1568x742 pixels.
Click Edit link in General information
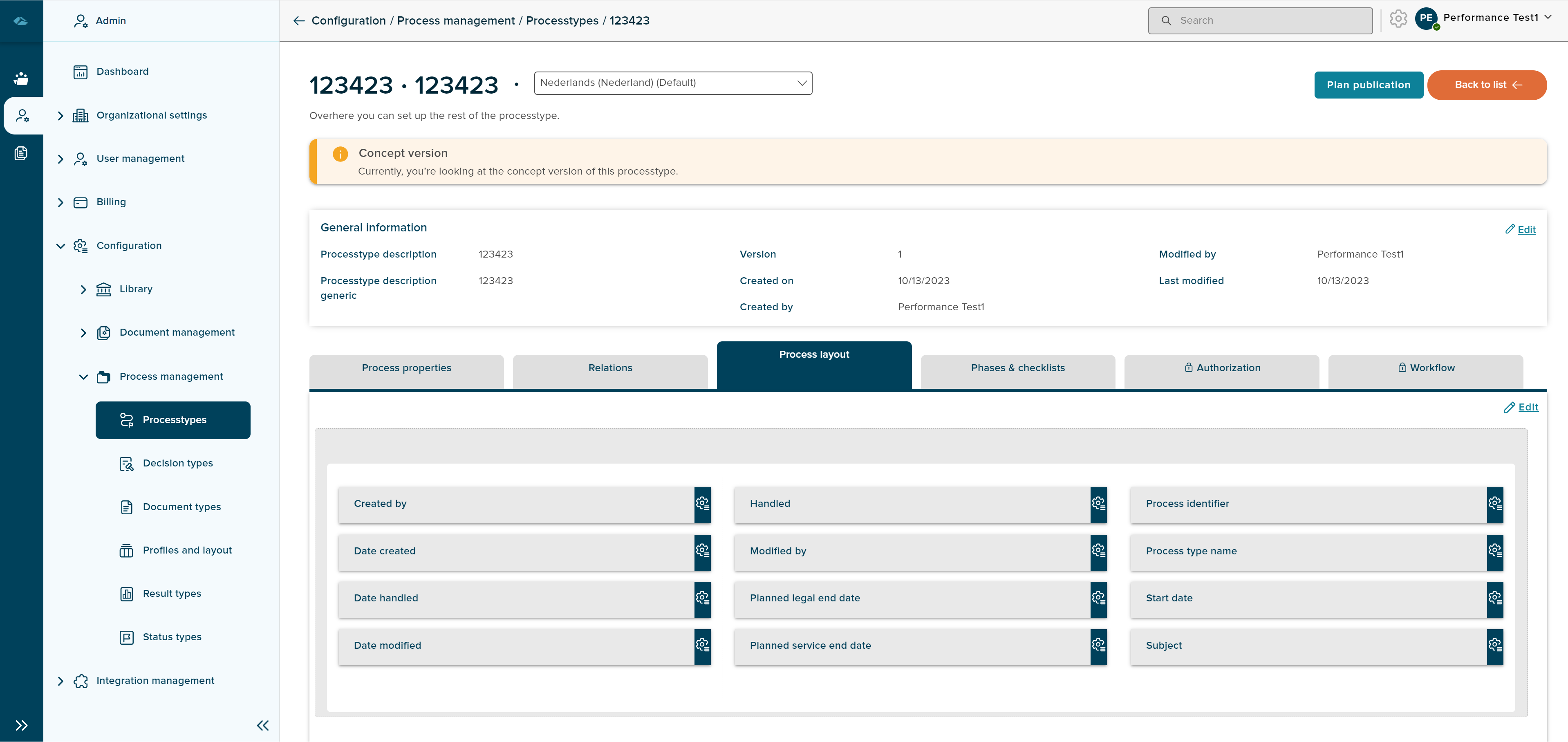pos(1526,229)
